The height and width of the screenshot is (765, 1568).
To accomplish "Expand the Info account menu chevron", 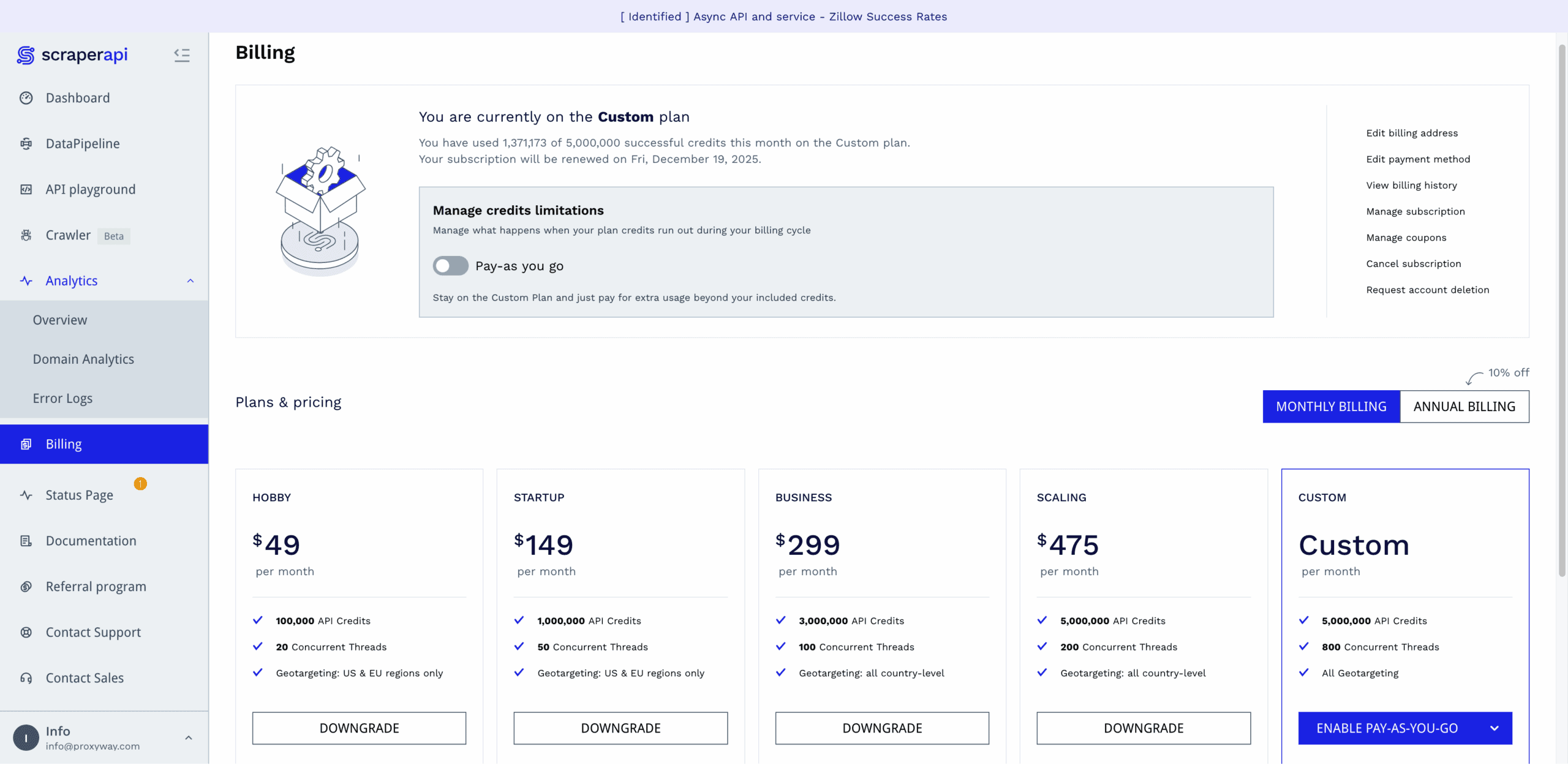I will tap(189, 738).
